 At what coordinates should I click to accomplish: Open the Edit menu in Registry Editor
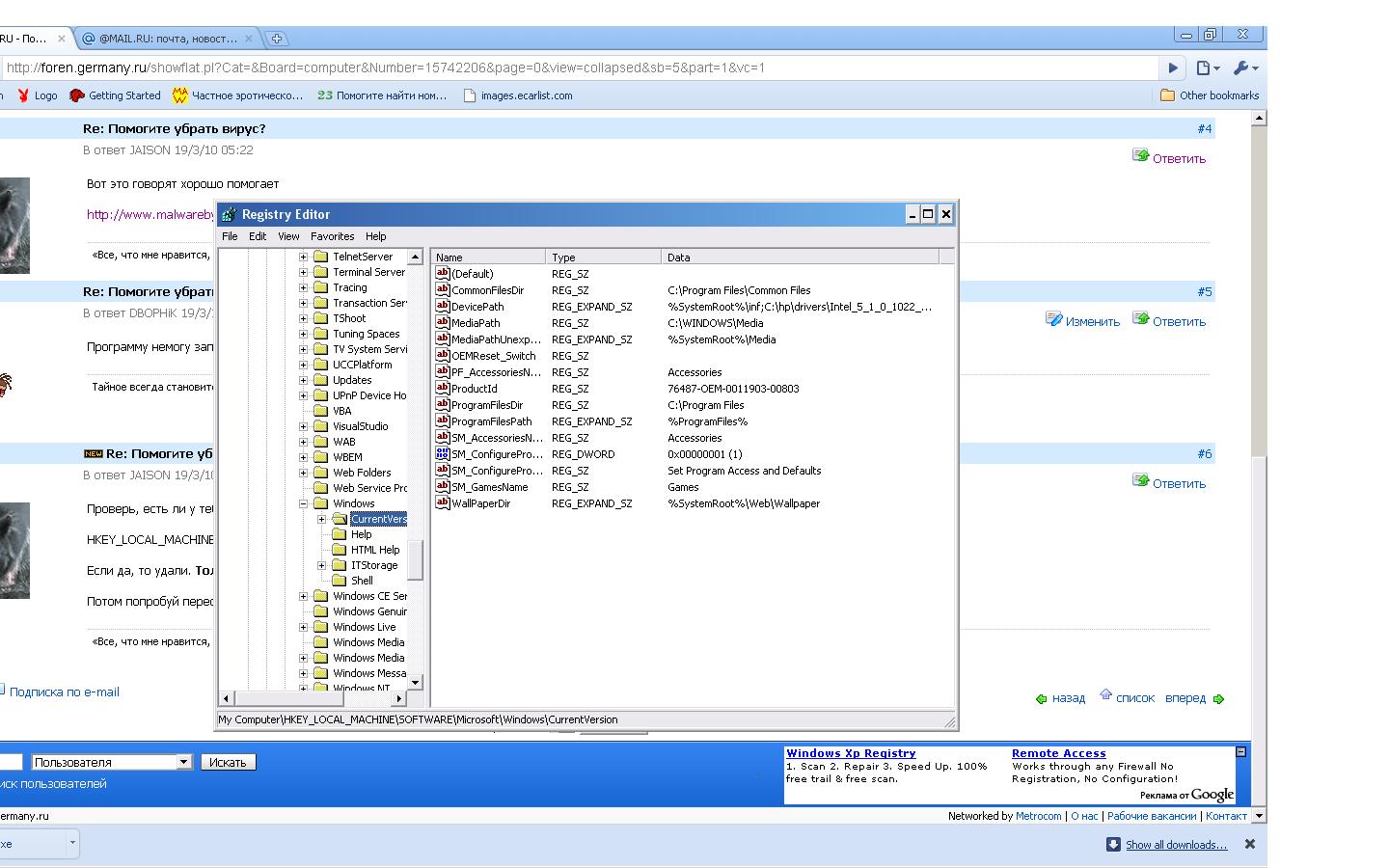click(x=258, y=236)
